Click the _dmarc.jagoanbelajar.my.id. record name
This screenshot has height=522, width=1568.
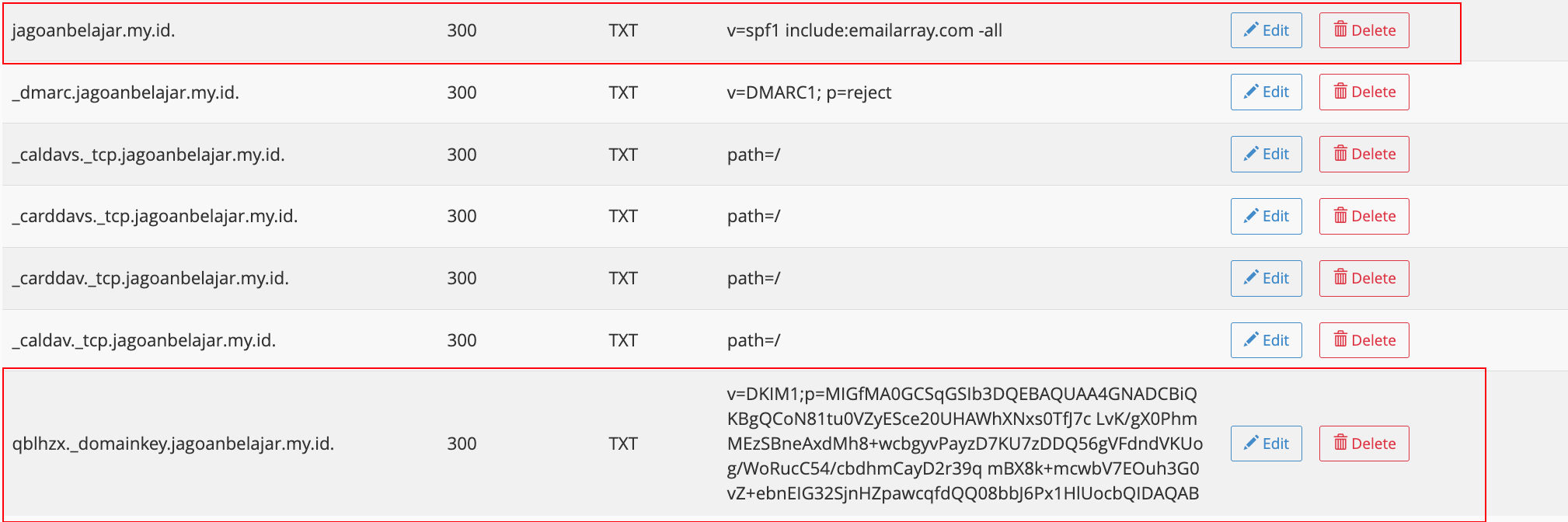coord(125,92)
